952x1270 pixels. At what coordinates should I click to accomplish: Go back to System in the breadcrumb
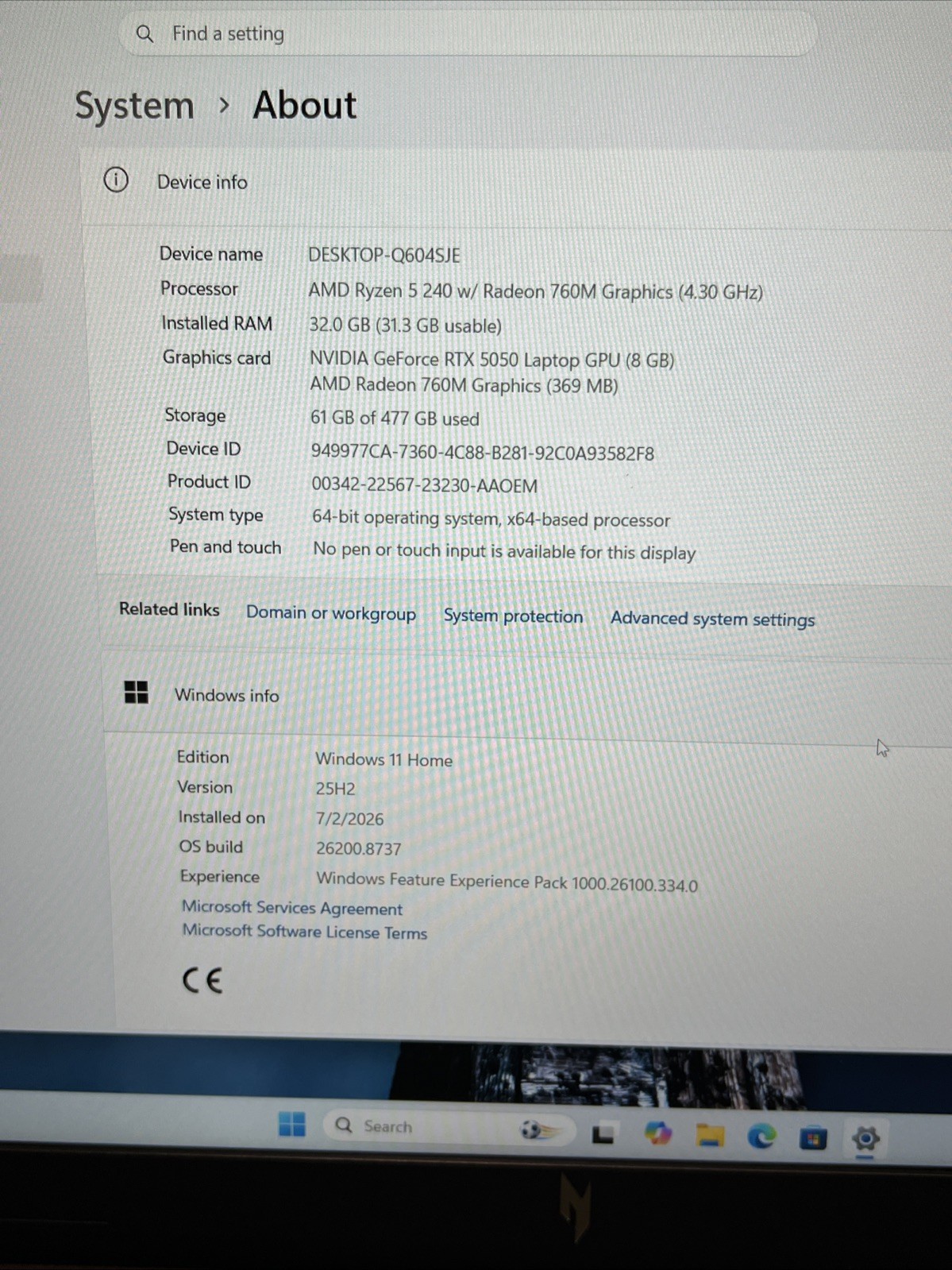[x=134, y=106]
